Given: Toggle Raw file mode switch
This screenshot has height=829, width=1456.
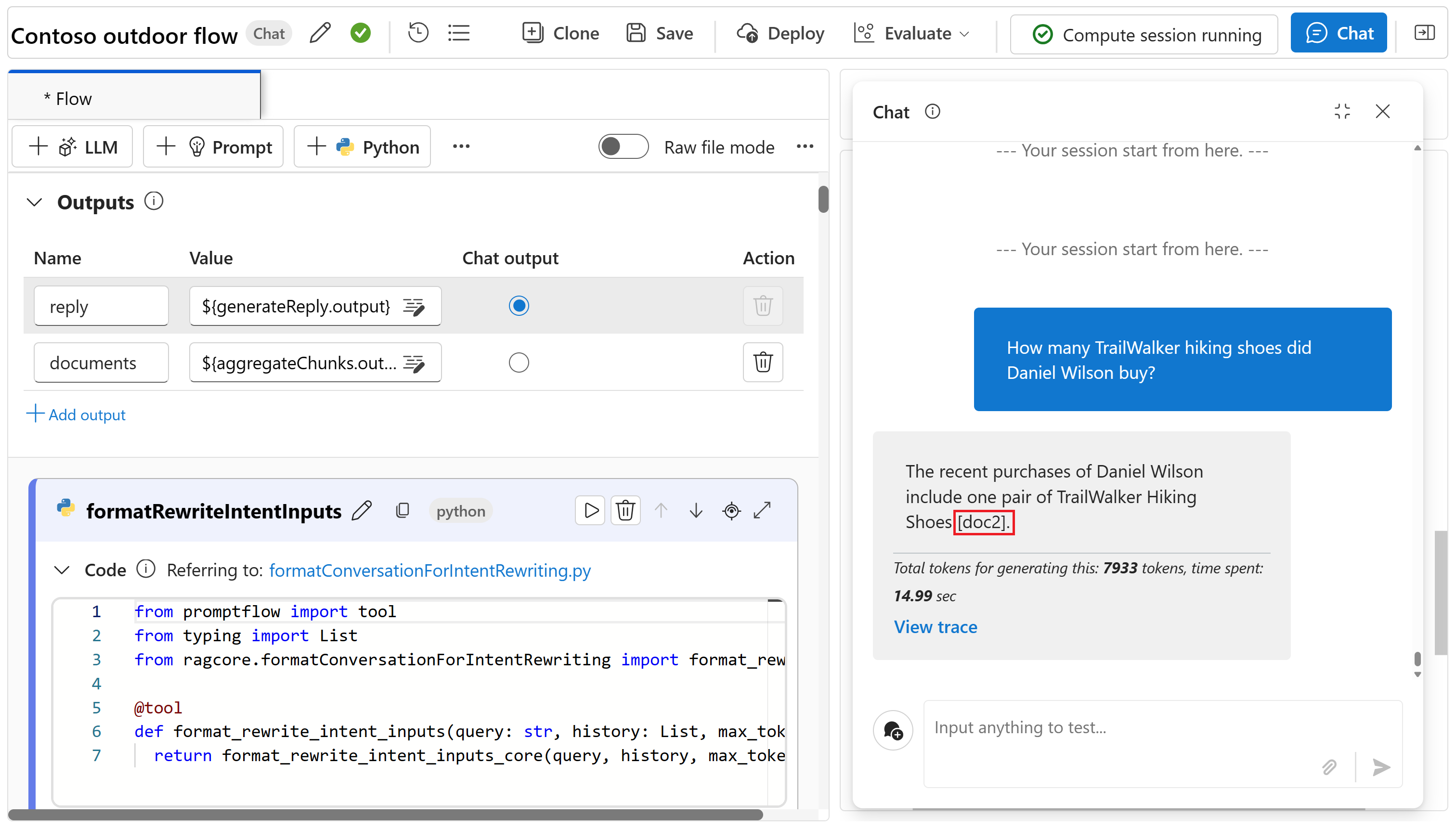Looking at the screenshot, I should [623, 147].
